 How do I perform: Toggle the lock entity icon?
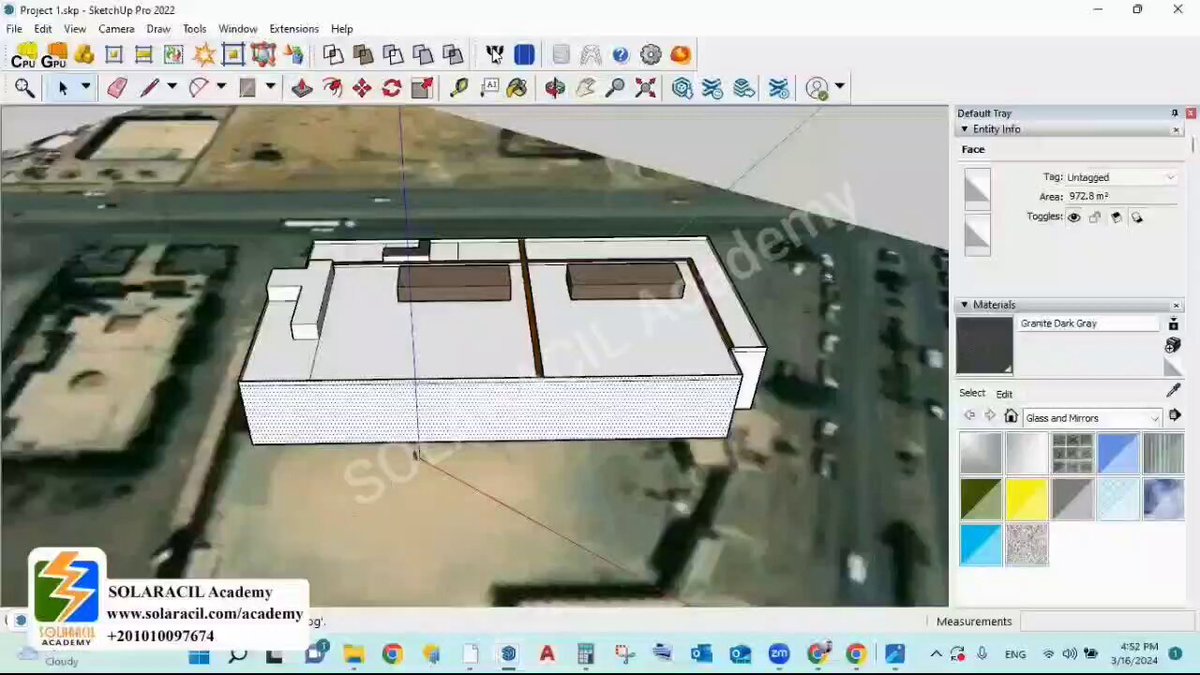[1095, 217]
